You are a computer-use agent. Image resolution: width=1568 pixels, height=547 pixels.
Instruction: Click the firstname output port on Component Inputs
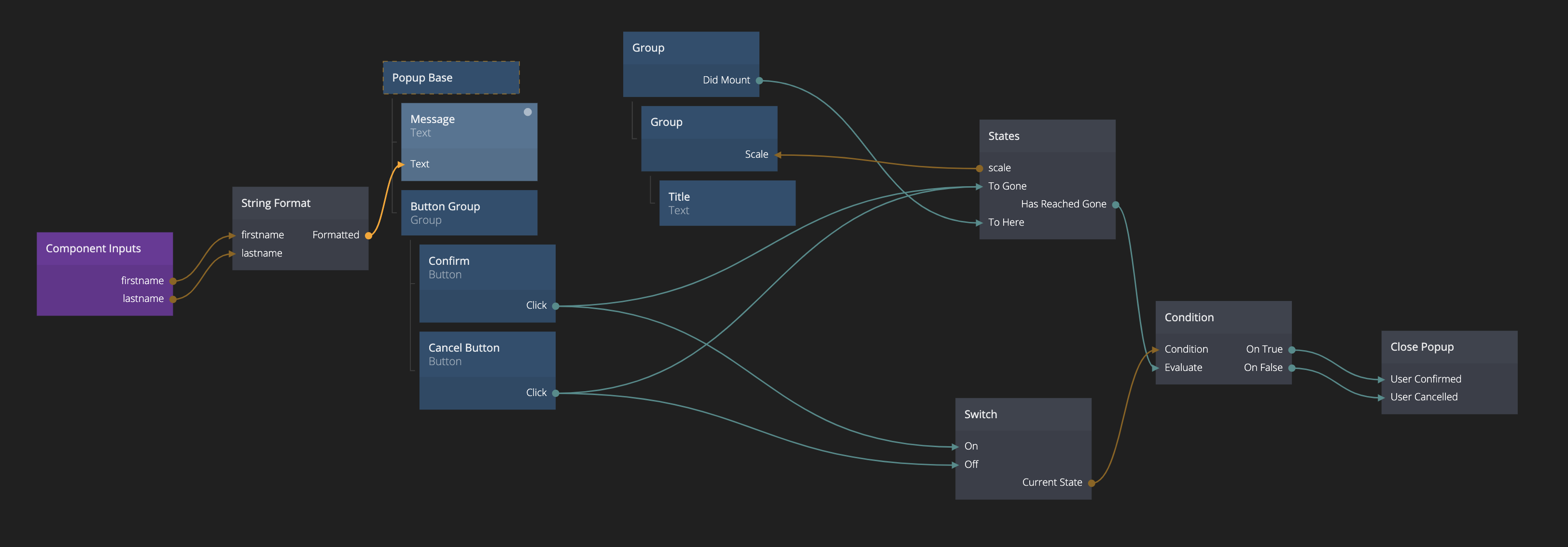[x=173, y=281]
